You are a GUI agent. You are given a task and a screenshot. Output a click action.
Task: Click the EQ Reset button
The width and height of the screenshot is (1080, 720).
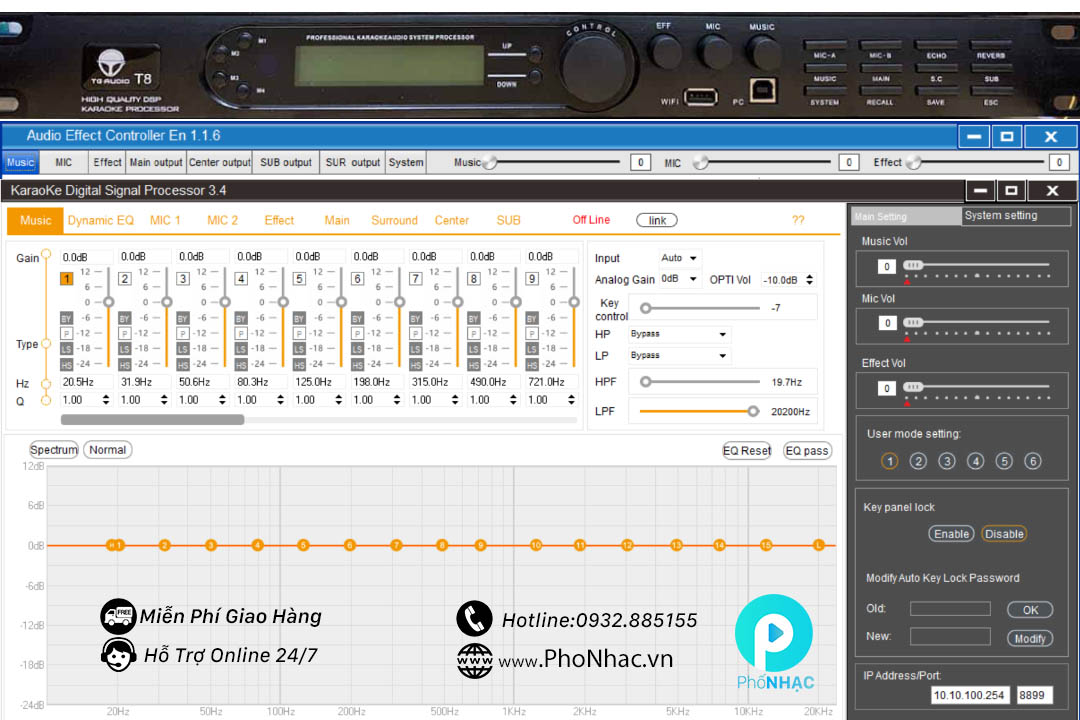pyautogui.click(x=746, y=450)
